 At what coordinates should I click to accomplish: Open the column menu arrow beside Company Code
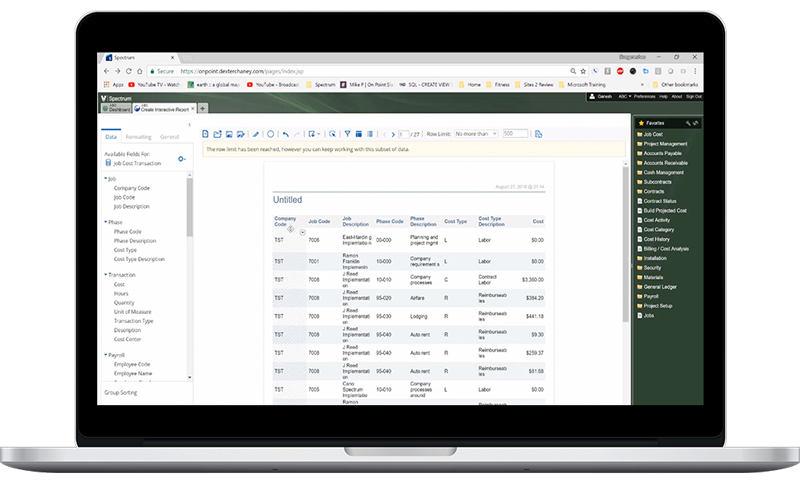[x=303, y=233]
